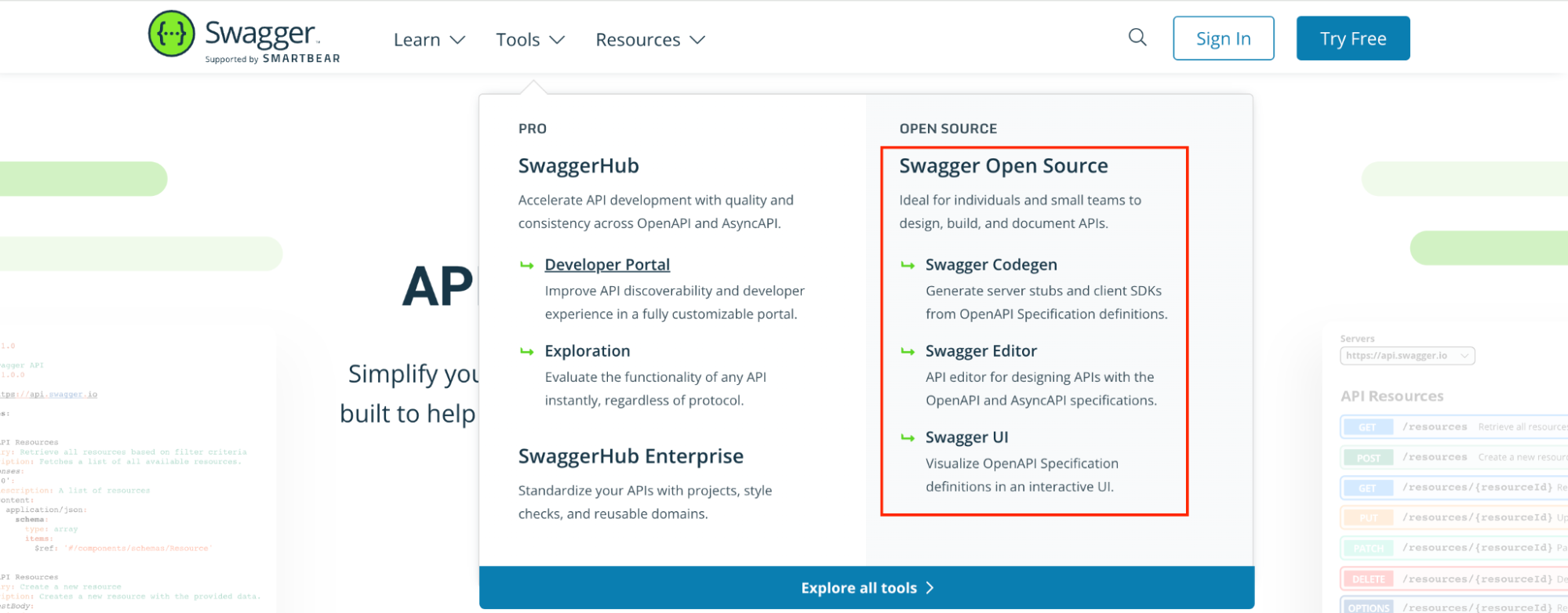
Task: Open the Swagger UI link
Action: 967,437
